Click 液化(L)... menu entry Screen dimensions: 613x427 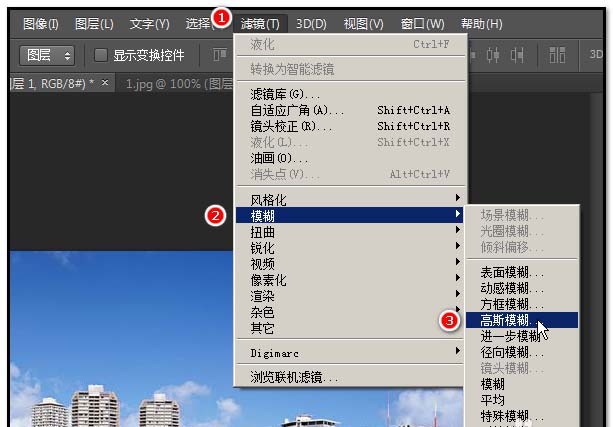pos(351,142)
